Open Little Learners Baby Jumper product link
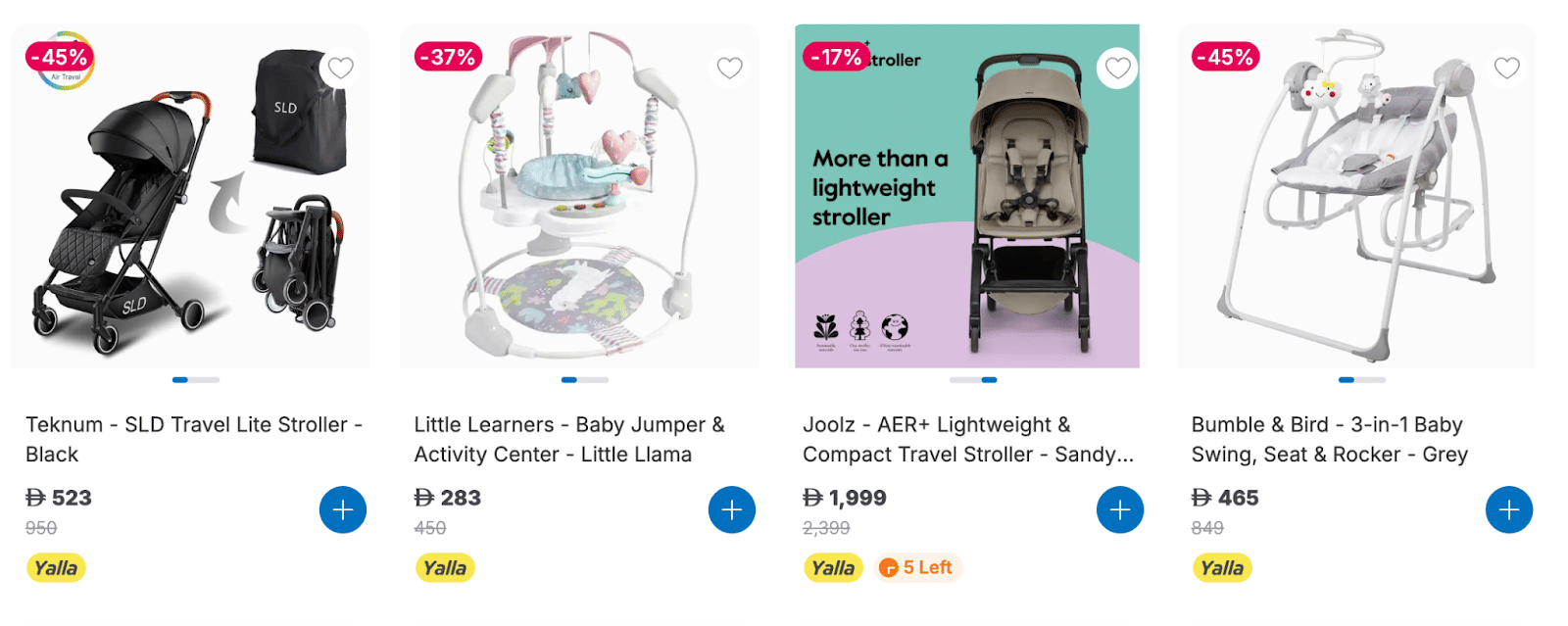 point(568,439)
